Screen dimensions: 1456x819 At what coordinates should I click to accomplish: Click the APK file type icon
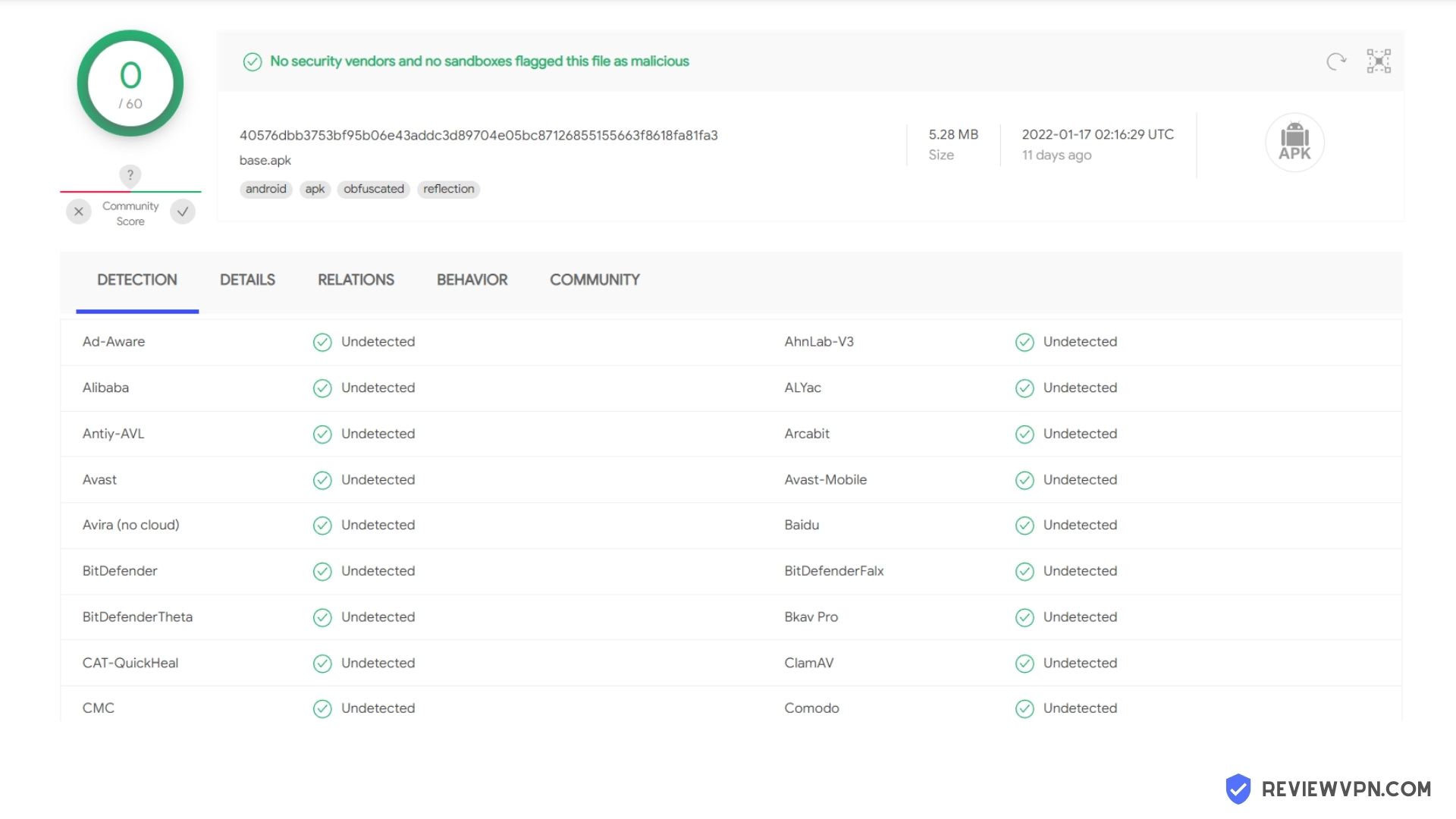(x=1294, y=143)
